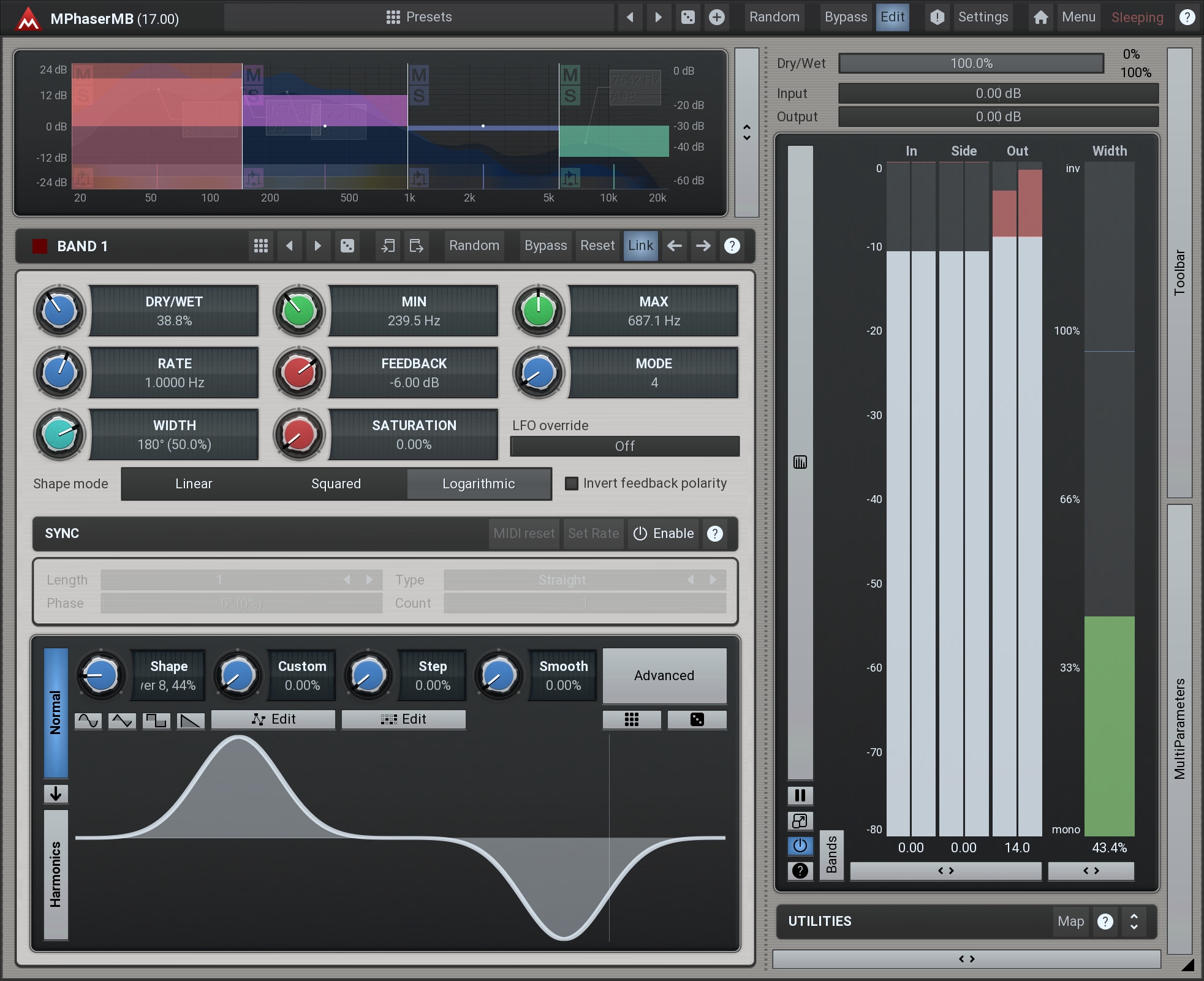This screenshot has height=981, width=1204.
Task: Click the Step sequencer Edit button
Action: coord(403,719)
